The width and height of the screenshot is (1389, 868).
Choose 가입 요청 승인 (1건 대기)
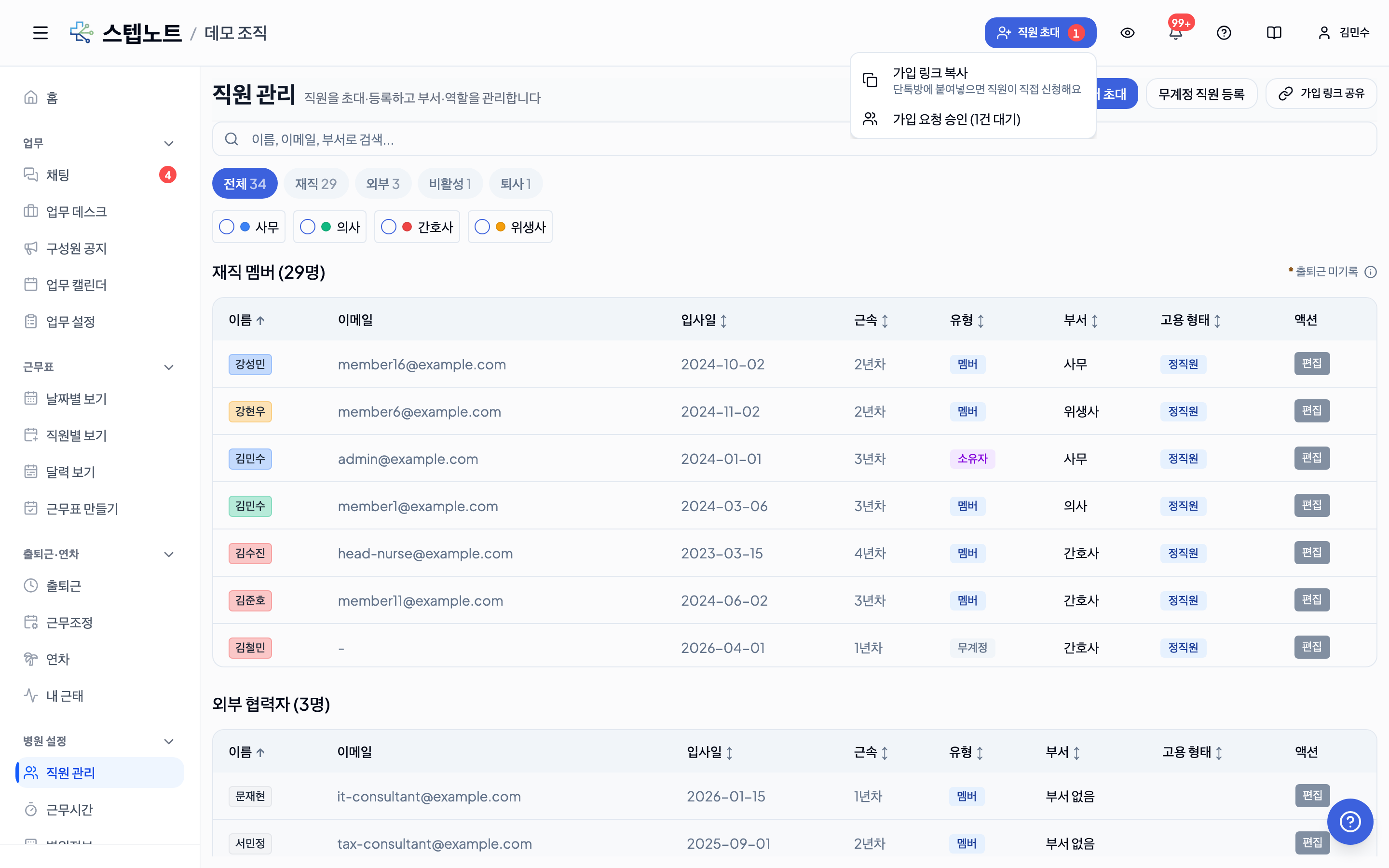[x=973, y=119]
